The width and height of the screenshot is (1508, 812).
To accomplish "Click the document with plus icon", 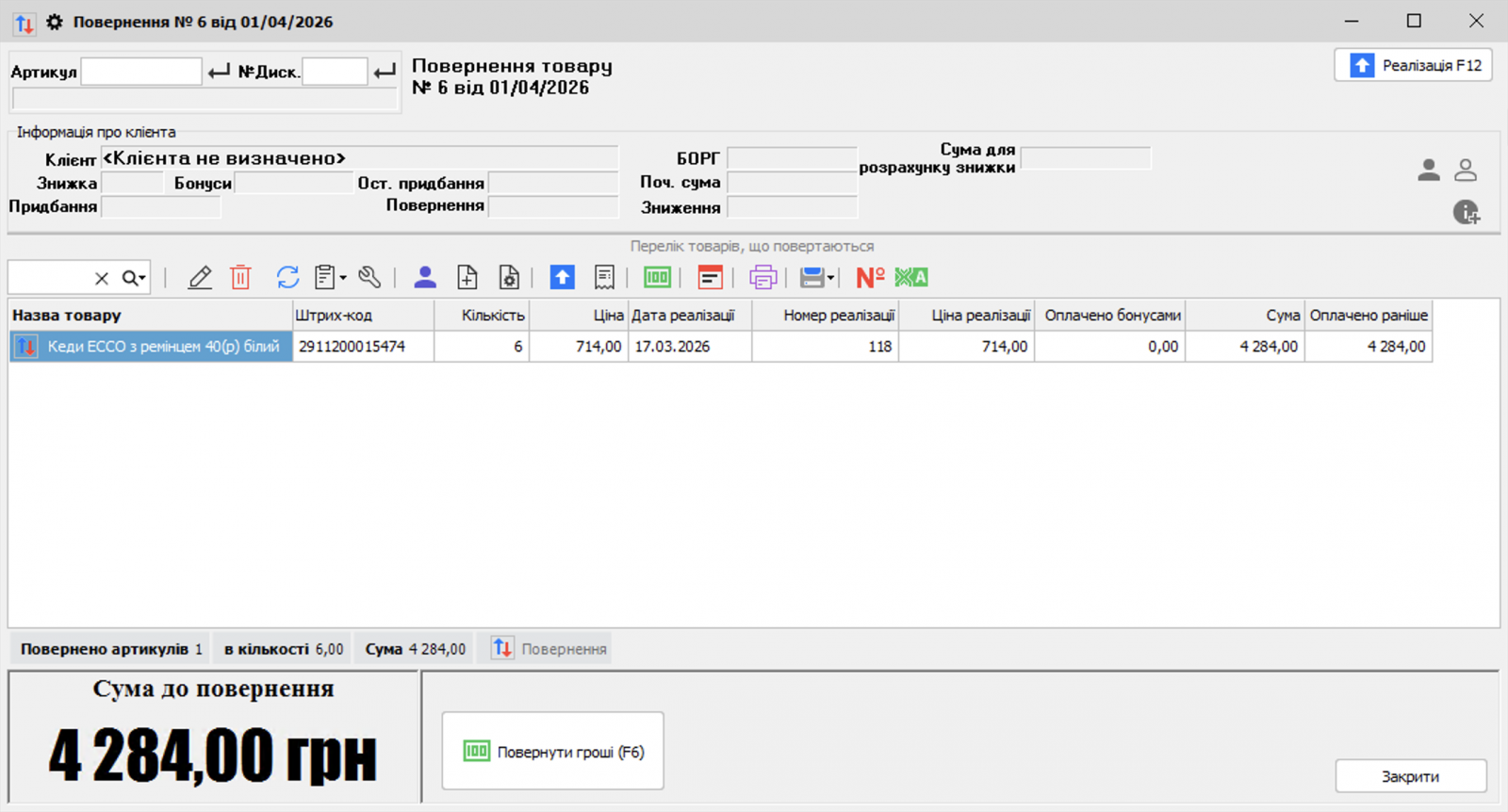I will tap(467, 278).
